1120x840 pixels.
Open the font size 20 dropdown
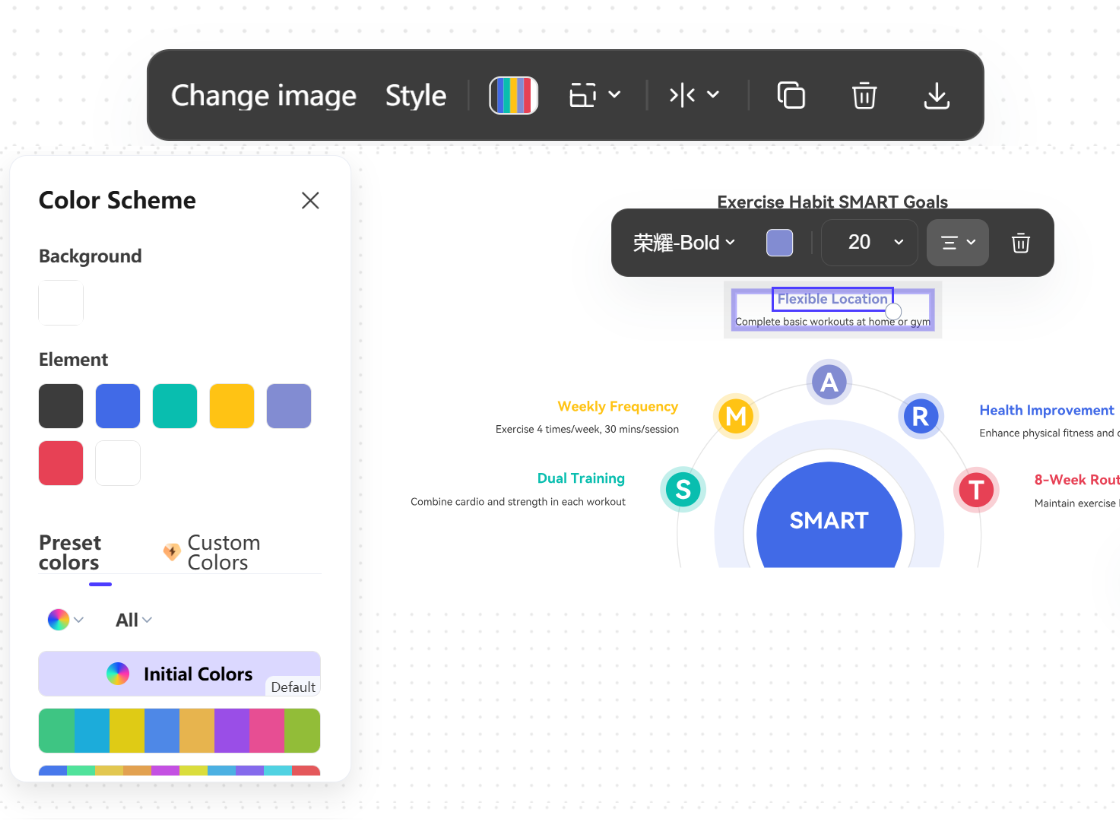coord(869,242)
